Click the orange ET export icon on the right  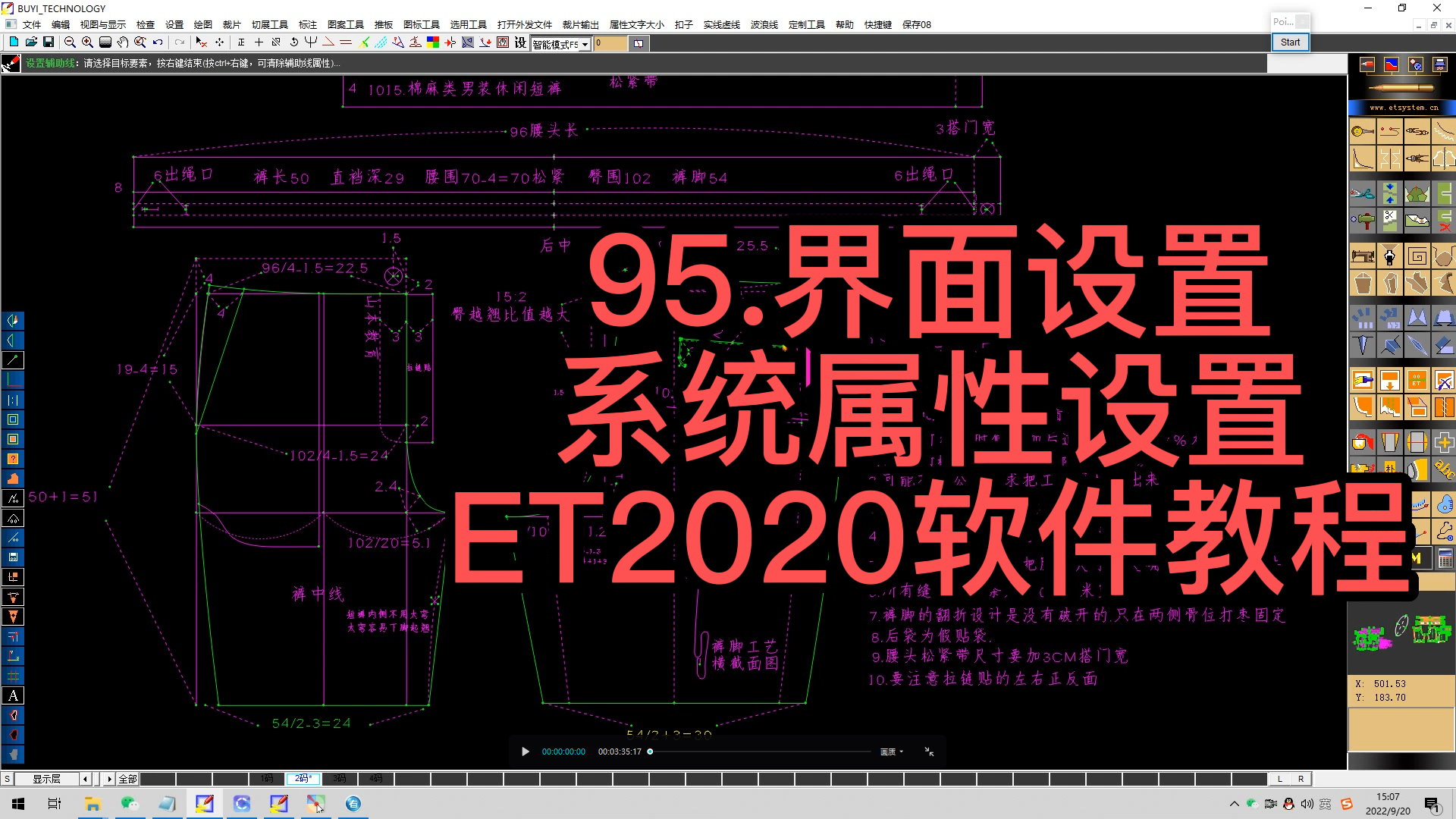(x=1417, y=380)
